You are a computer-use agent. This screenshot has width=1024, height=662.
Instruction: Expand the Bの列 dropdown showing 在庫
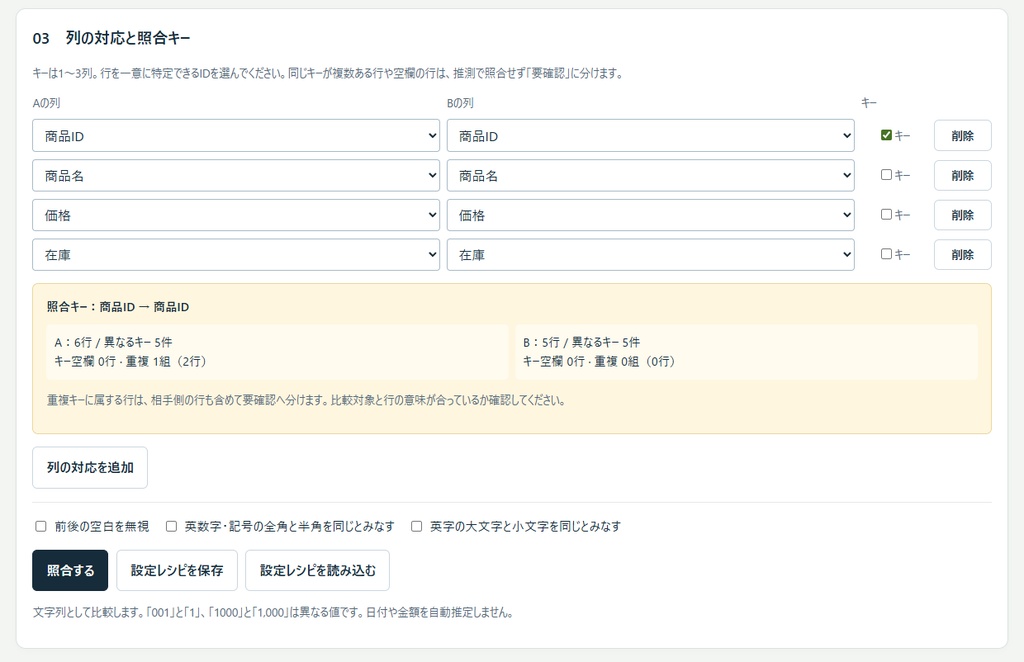click(650, 255)
